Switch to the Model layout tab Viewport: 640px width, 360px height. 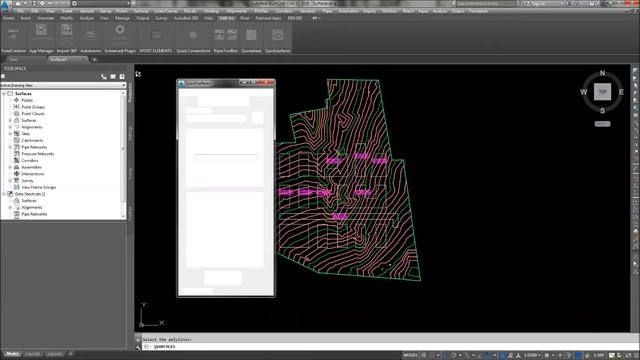(12, 354)
